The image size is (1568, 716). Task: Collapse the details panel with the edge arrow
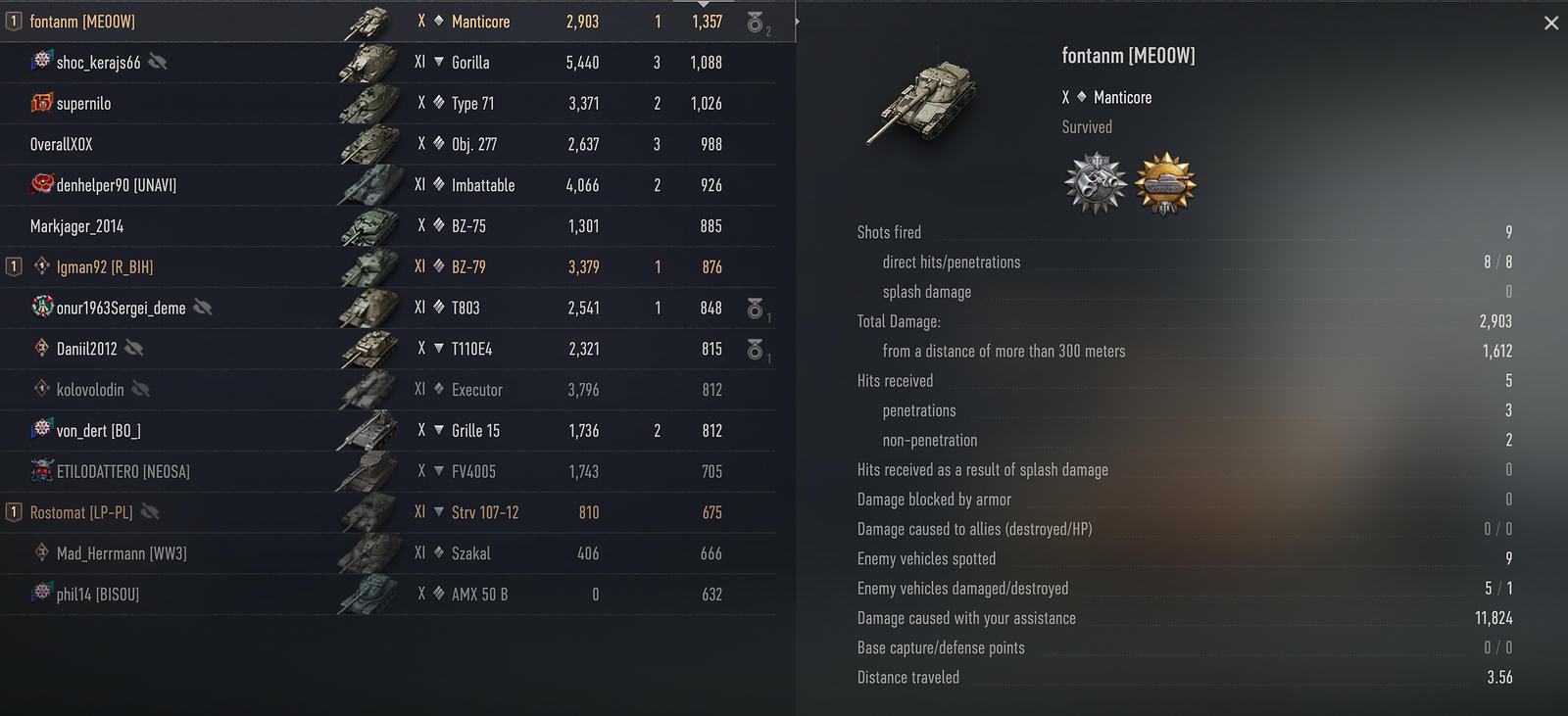[x=797, y=21]
